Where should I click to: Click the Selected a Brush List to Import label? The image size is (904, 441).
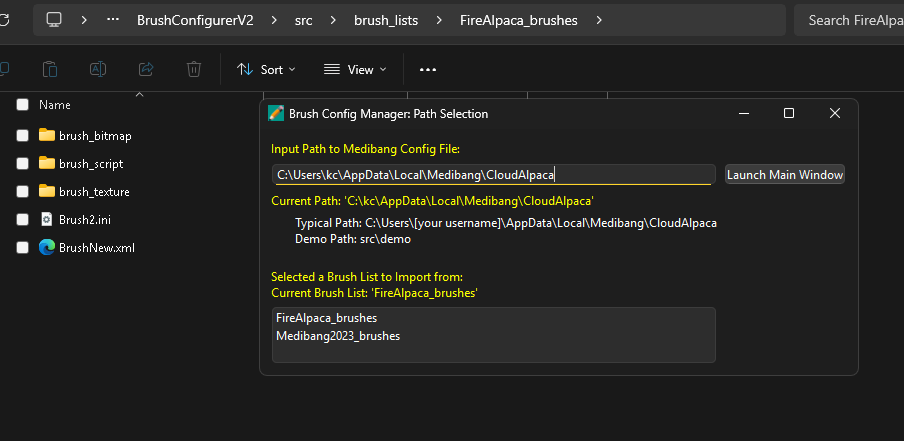367,277
